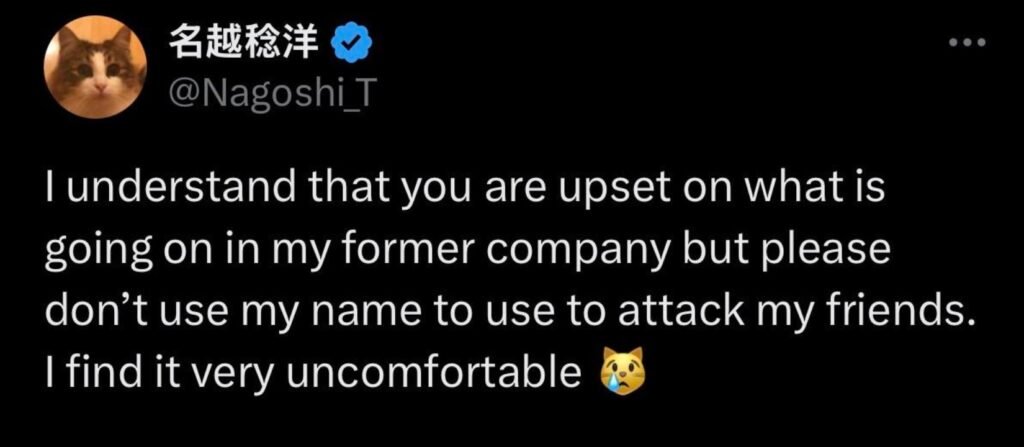The width and height of the screenshot is (1024, 447).
Task: Open the 名越稔洋 display name profile link
Action: pos(251,44)
